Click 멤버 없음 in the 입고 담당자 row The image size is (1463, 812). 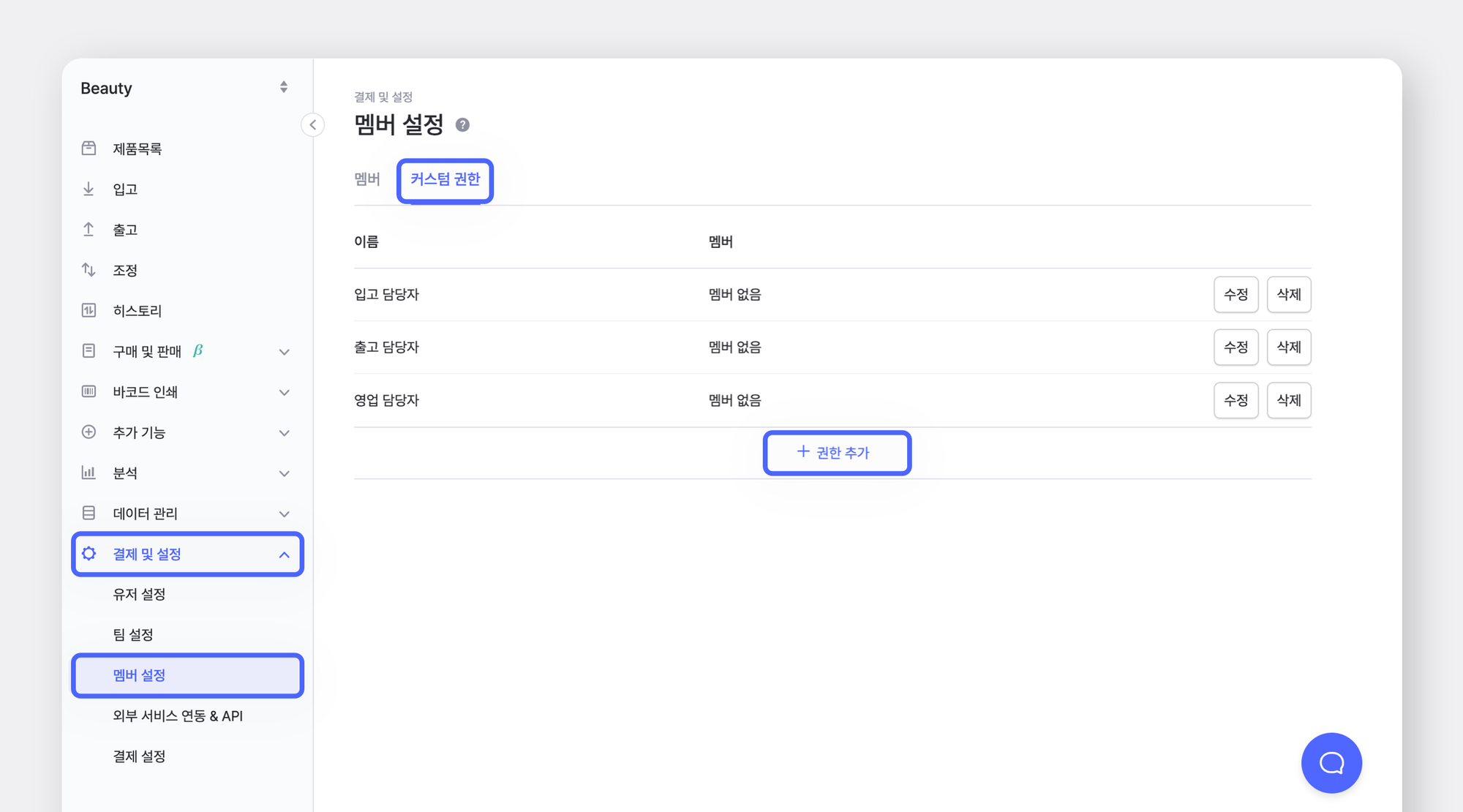coord(734,294)
